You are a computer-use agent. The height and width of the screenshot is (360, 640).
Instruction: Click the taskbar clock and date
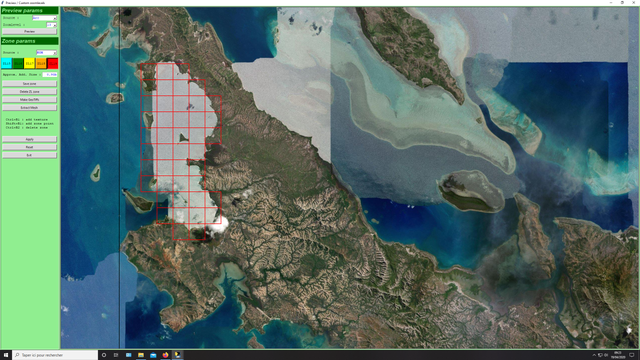618,355
